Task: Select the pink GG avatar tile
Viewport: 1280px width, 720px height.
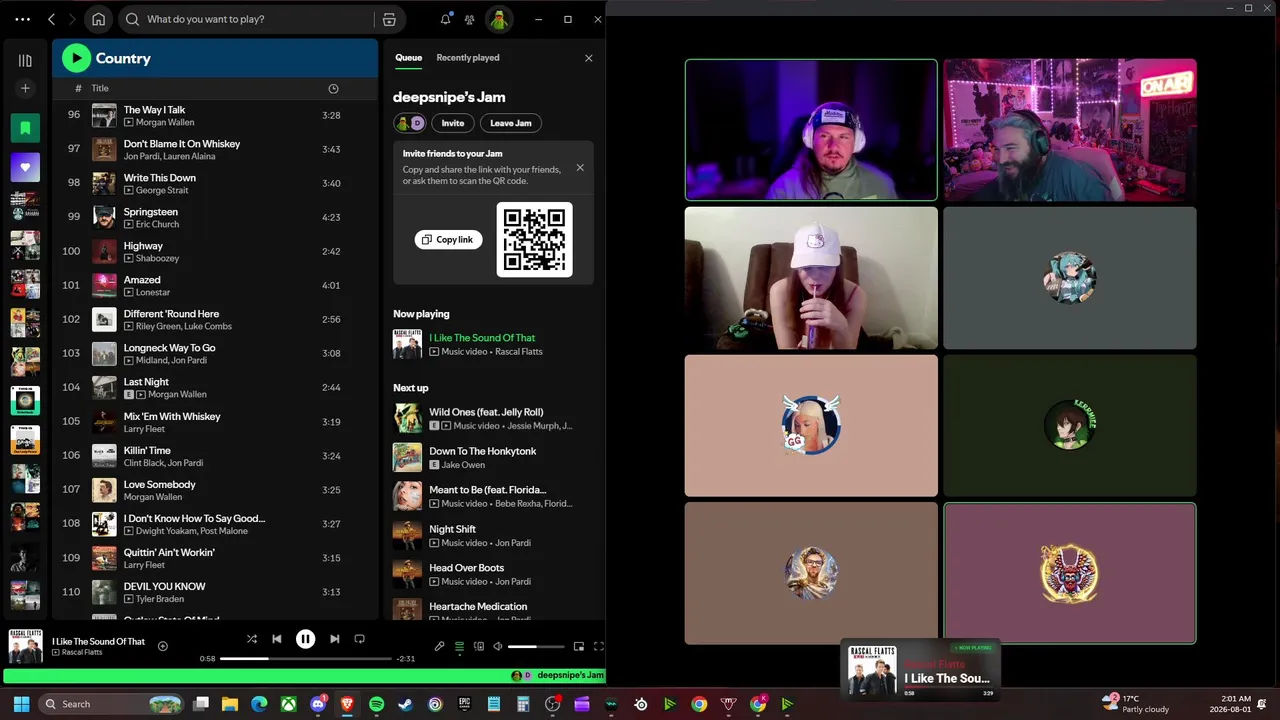Action: 811,425
